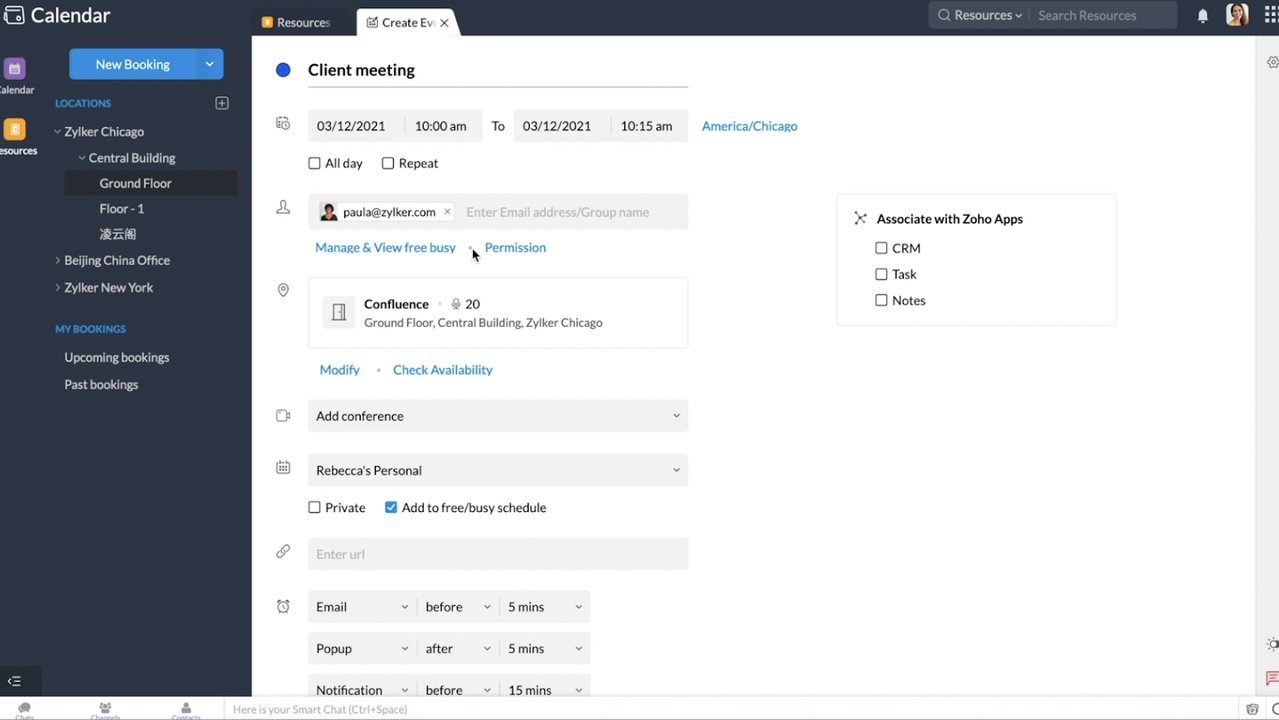
Task: Open the apps grid launcher icon
Action: 1271,16
